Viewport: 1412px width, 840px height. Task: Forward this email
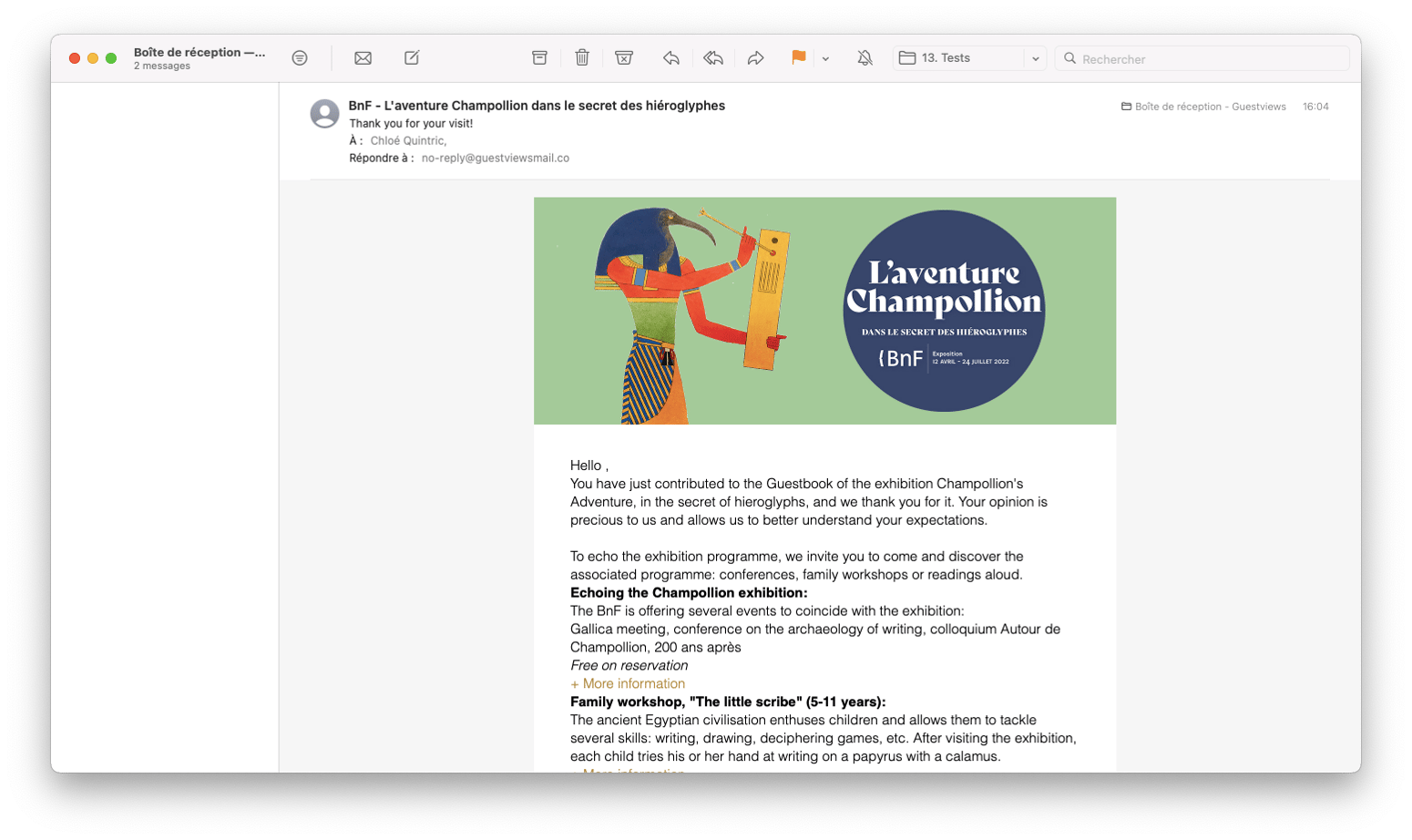point(755,58)
